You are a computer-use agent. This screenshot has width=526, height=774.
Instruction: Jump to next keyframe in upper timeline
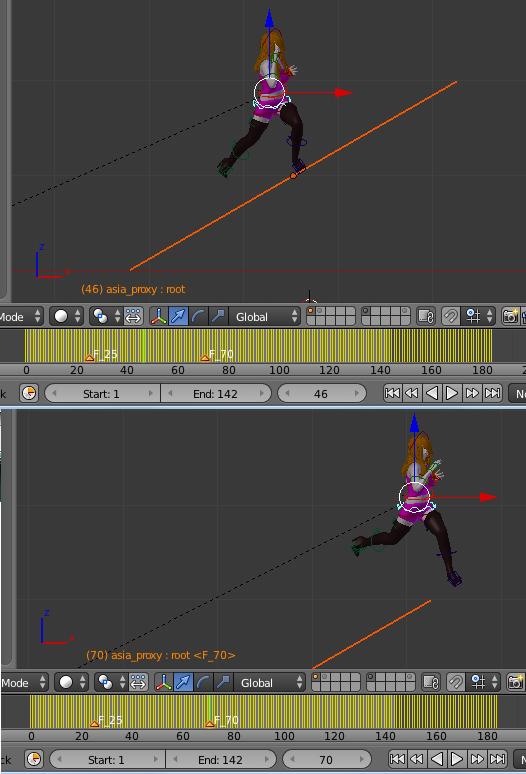click(472, 393)
